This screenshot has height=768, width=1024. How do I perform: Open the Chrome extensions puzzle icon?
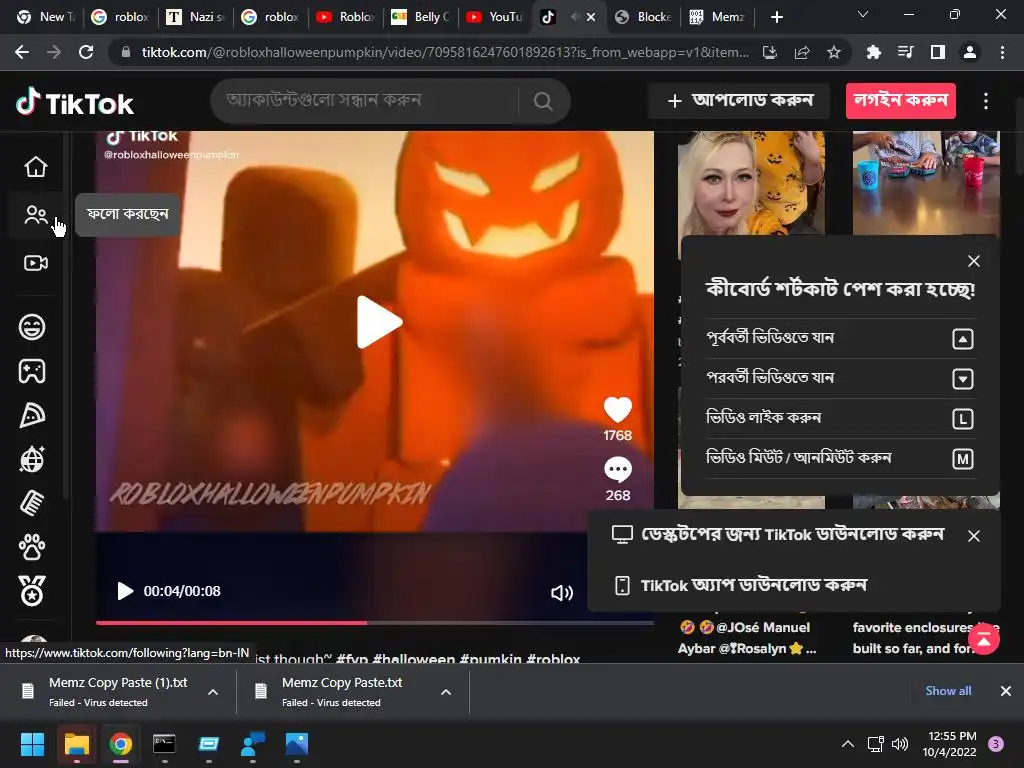coord(873,52)
